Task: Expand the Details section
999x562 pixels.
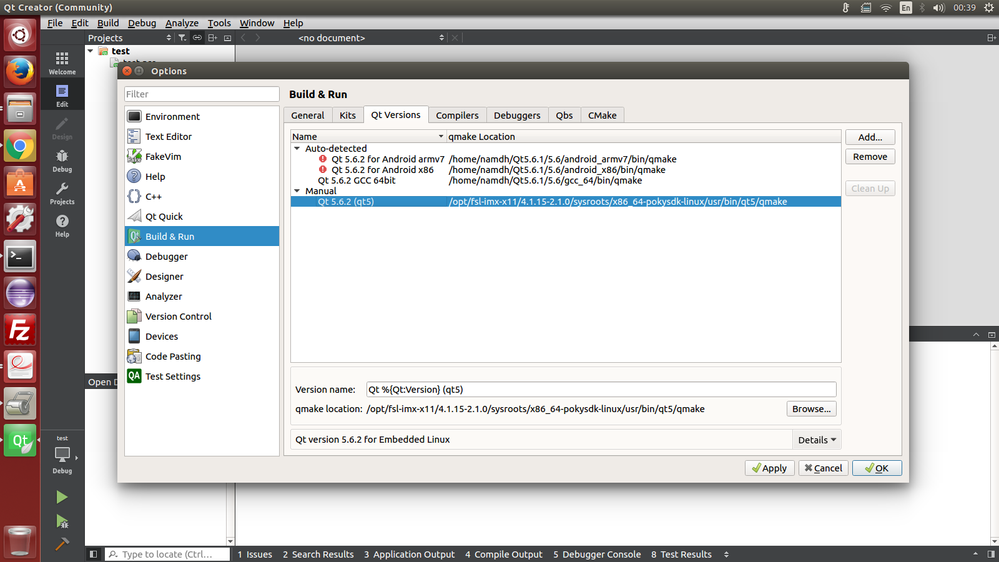Action: (817, 440)
